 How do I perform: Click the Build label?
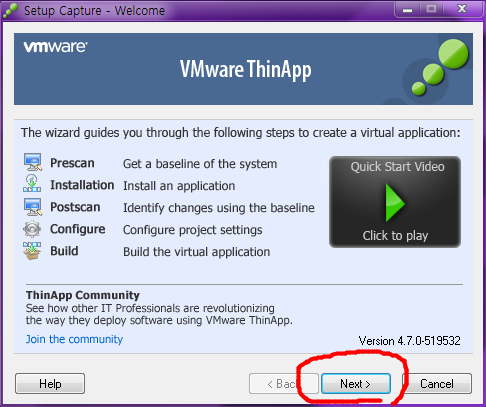coord(64,251)
